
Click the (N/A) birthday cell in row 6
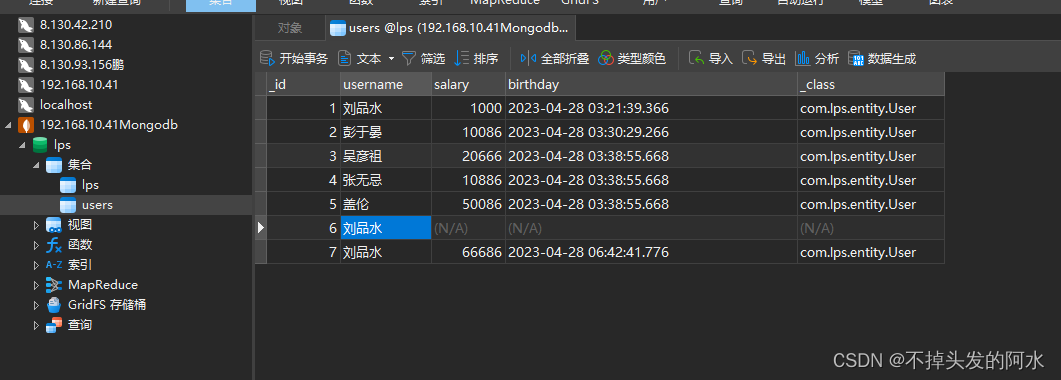point(651,228)
